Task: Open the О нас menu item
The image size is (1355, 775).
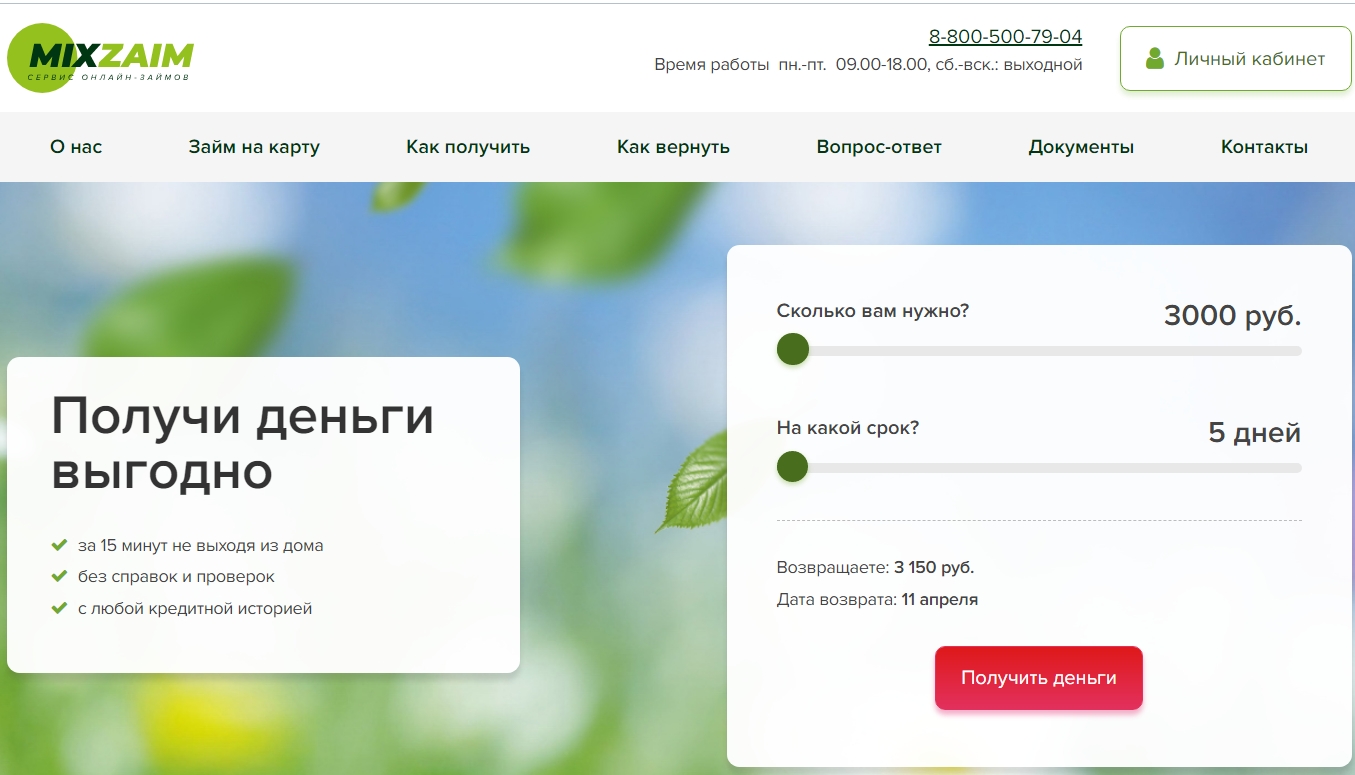Action: (76, 147)
